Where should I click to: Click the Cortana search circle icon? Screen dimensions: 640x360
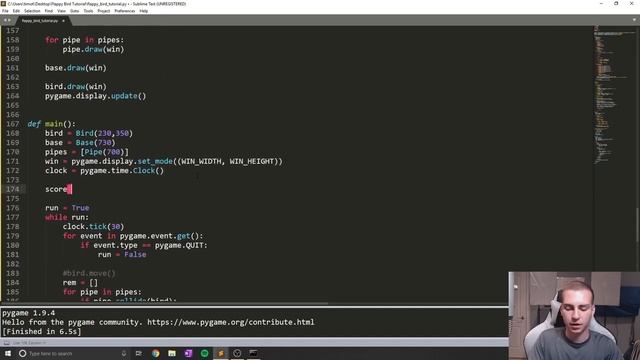(x=22, y=353)
